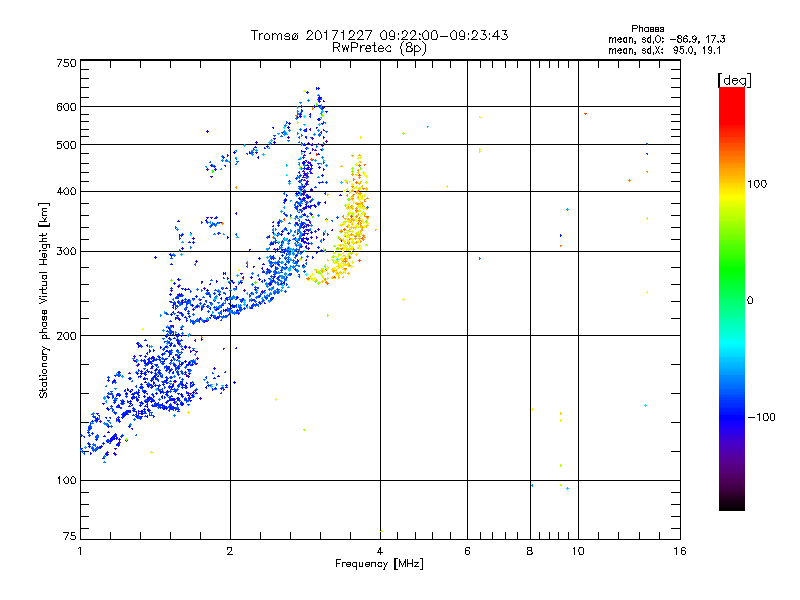This screenshot has width=800, height=600.
Task: Click the x-axis tick label '10'
Action: (578, 551)
